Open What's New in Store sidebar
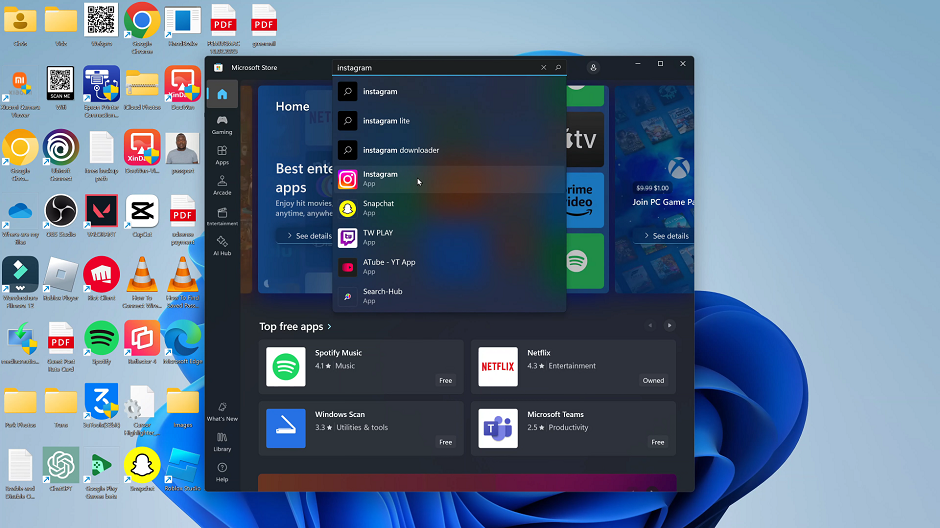 [x=222, y=412]
